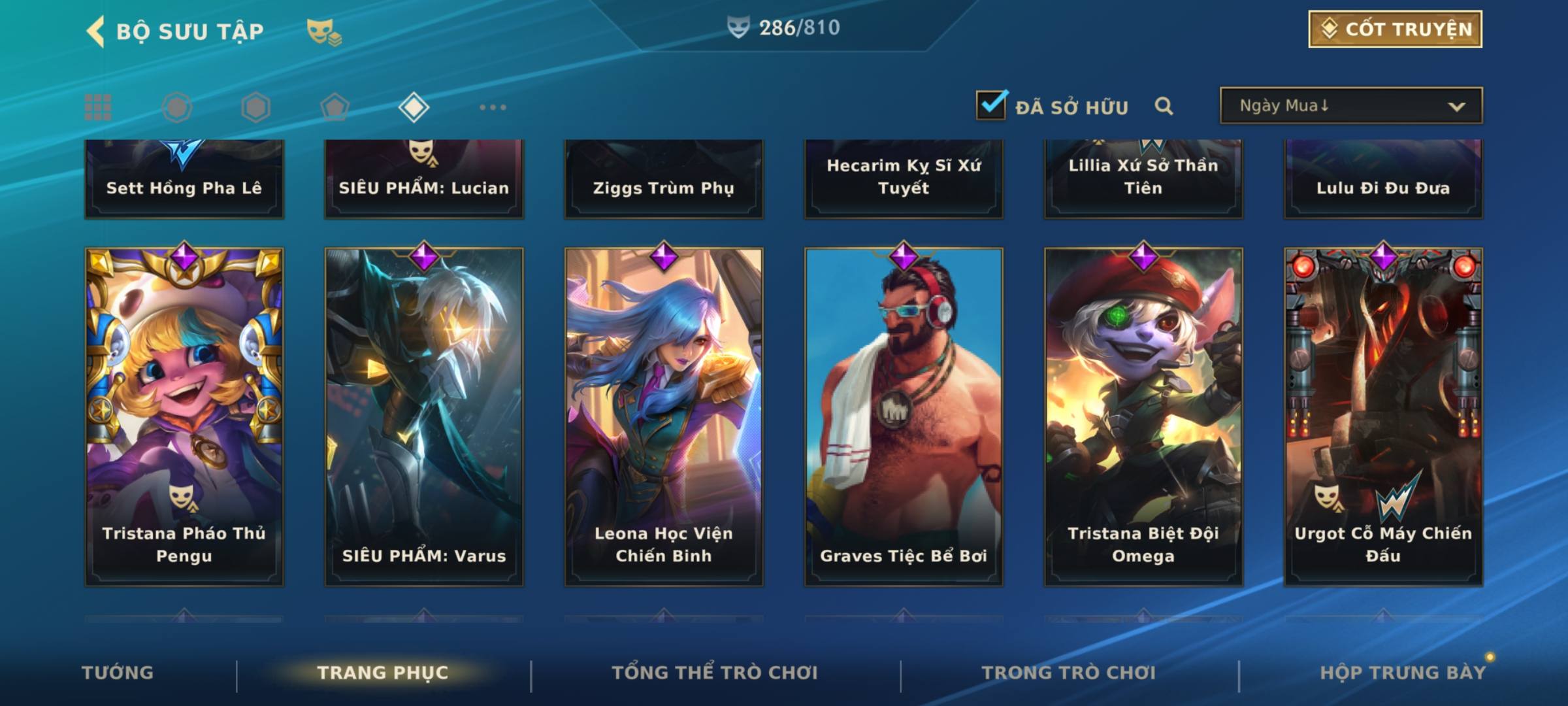Viewport: 1568px width, 706px height.
Task: Select the diamond rarity filter icon
Action: click(x=414, y=107)
